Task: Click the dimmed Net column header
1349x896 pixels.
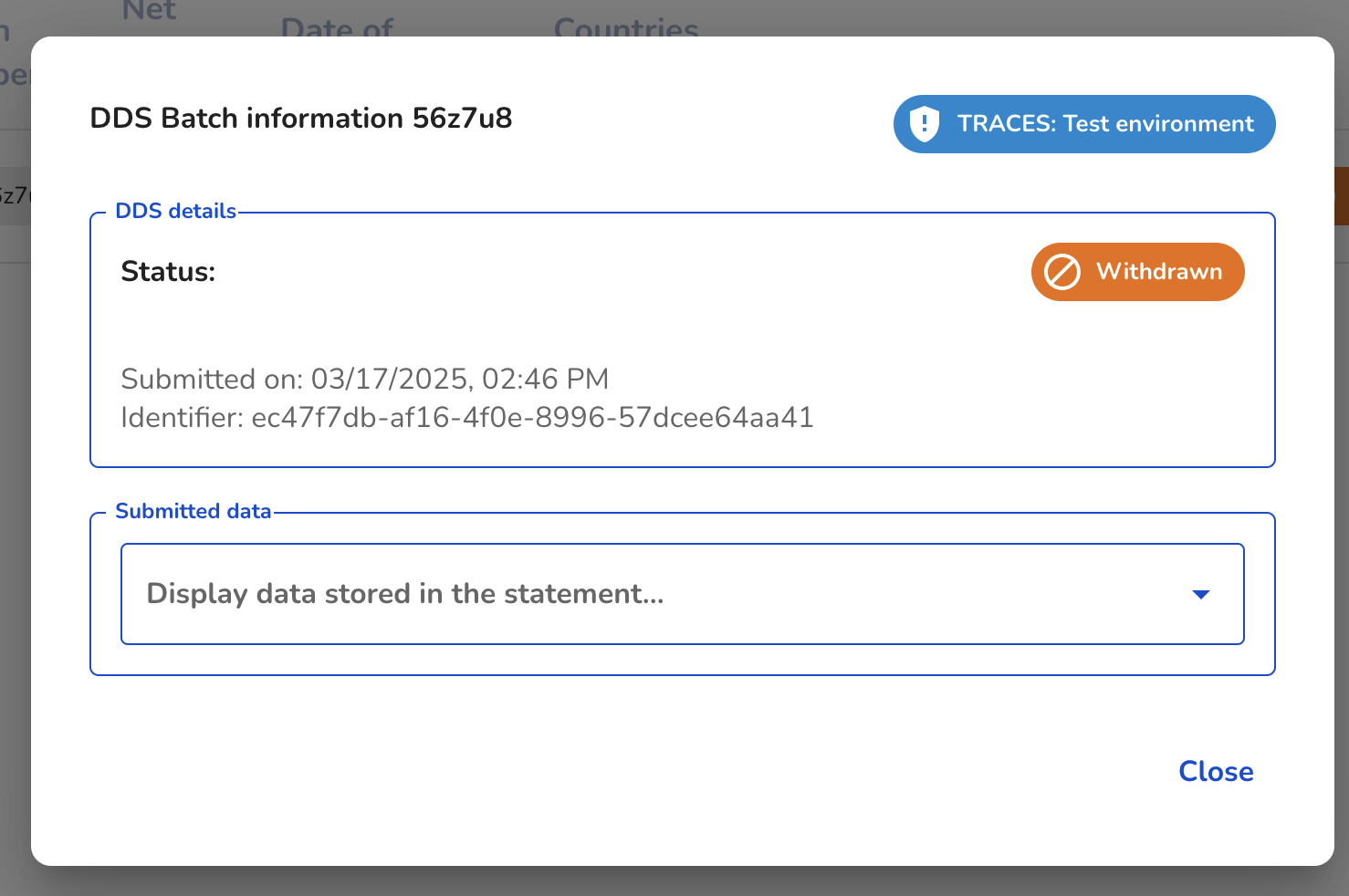Action: point(149,11)
